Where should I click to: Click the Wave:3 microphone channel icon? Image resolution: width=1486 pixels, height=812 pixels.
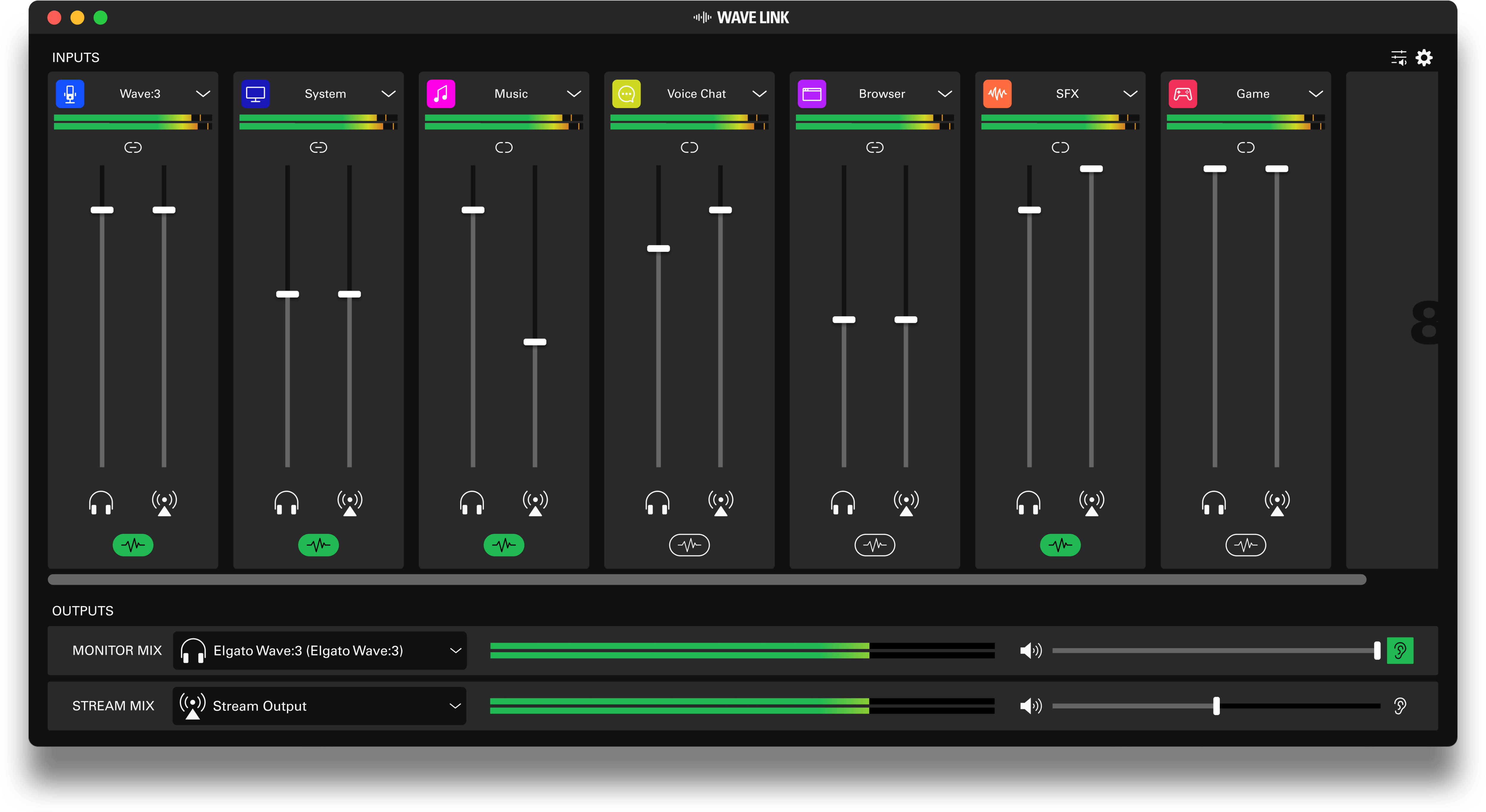coord(70,93)
